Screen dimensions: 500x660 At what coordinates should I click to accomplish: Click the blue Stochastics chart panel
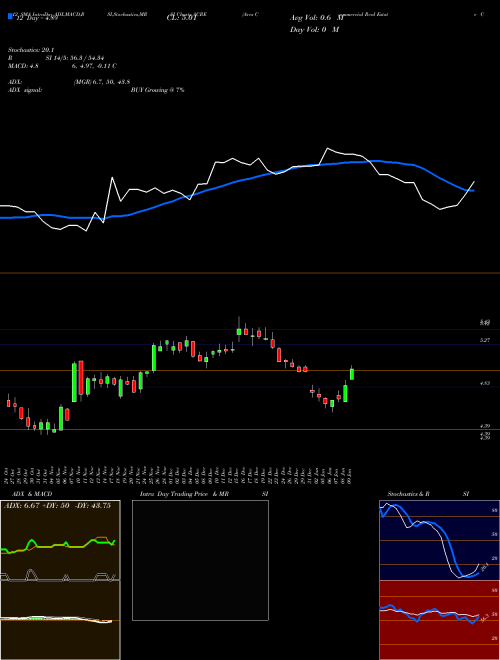coord(439,540)
